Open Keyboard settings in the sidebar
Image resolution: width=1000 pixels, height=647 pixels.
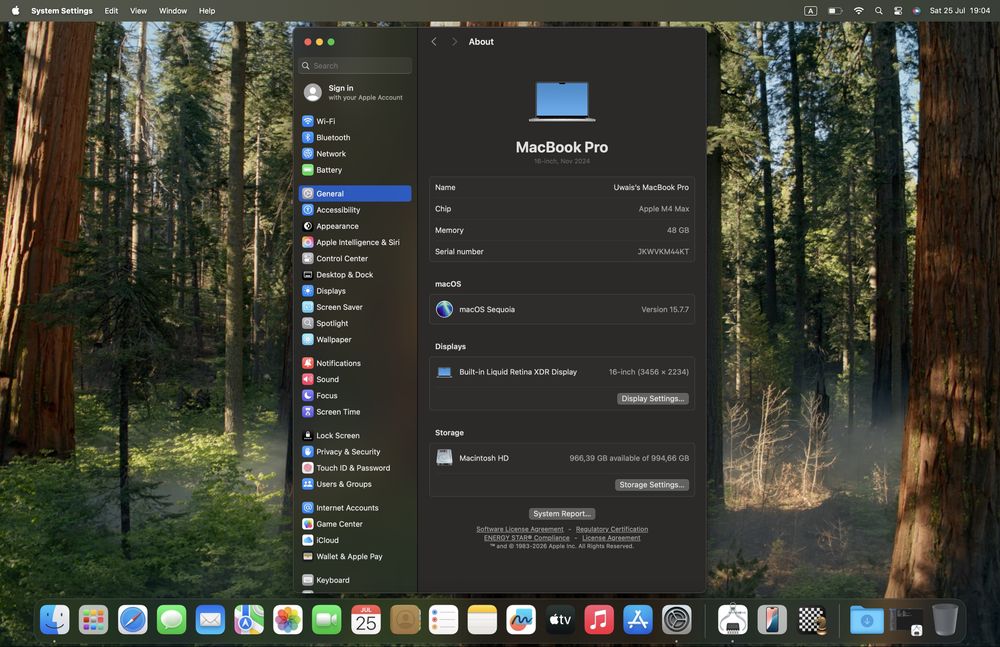click(x=355, y=580)
